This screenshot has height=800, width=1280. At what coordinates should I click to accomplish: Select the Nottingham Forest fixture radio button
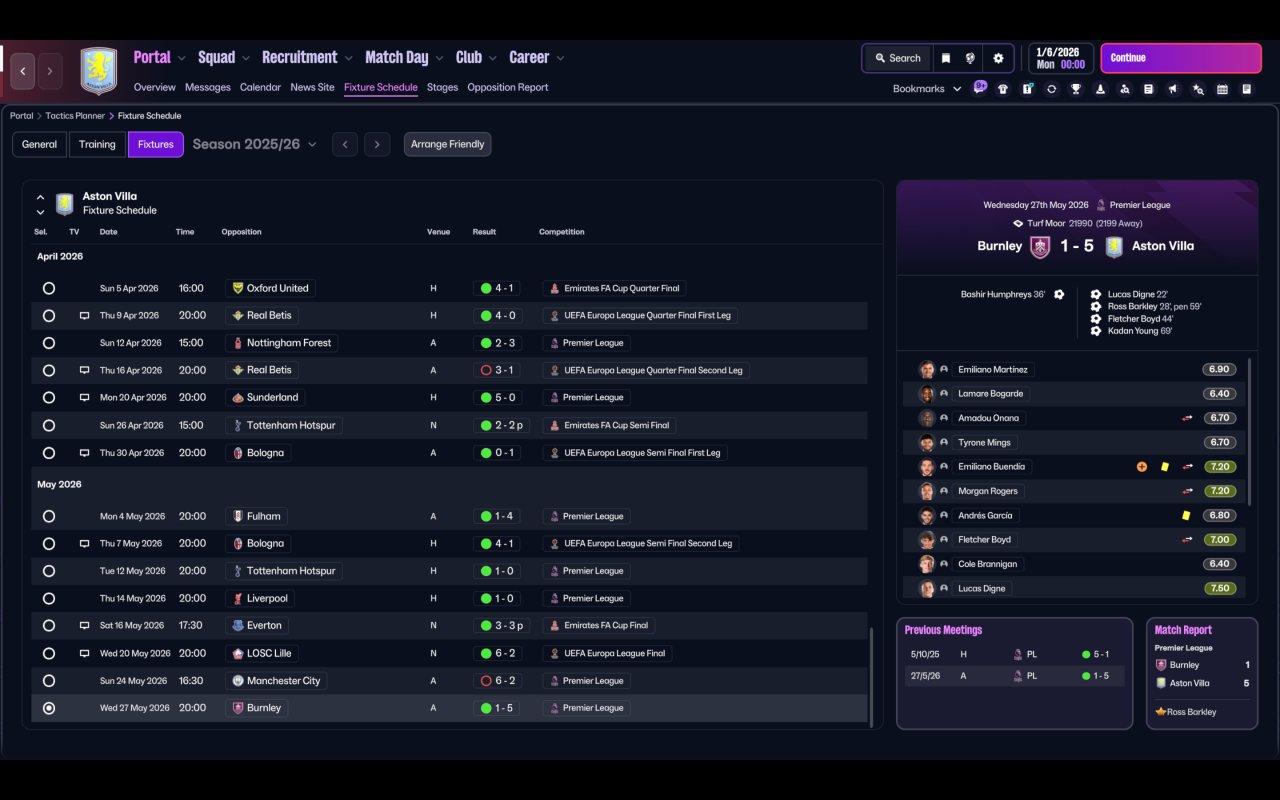[x=49, y=343]
